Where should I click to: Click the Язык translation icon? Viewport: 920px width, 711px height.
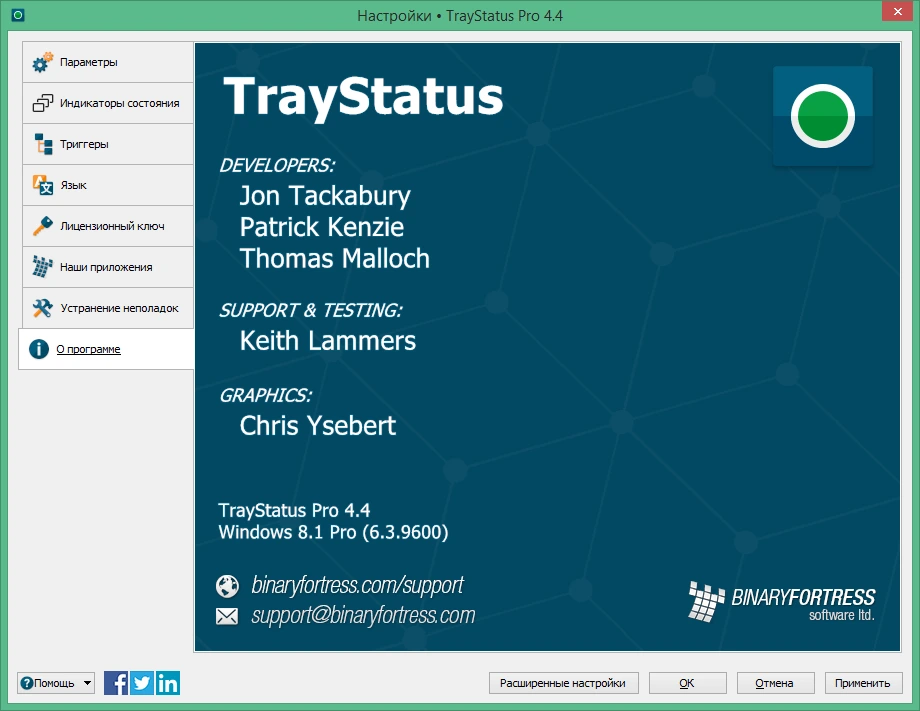click(x=43, y=185)
